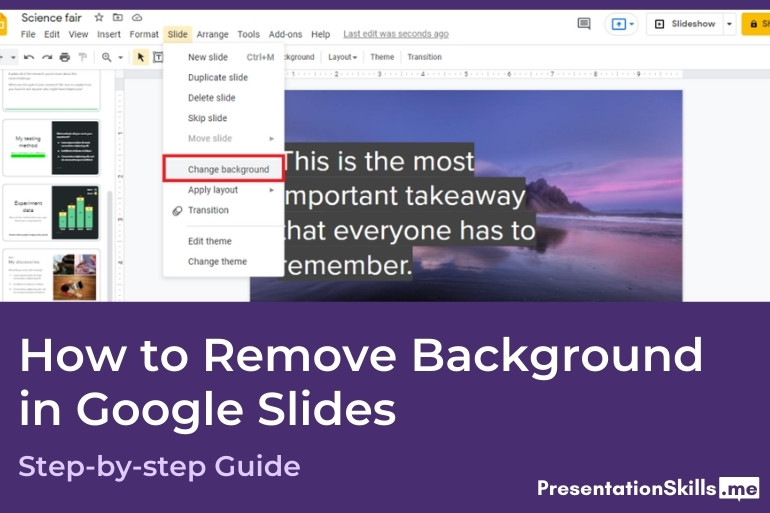Click the print icon
This screenshot has height=513, width=770.
pyautogui.click(x=65, y=57)
